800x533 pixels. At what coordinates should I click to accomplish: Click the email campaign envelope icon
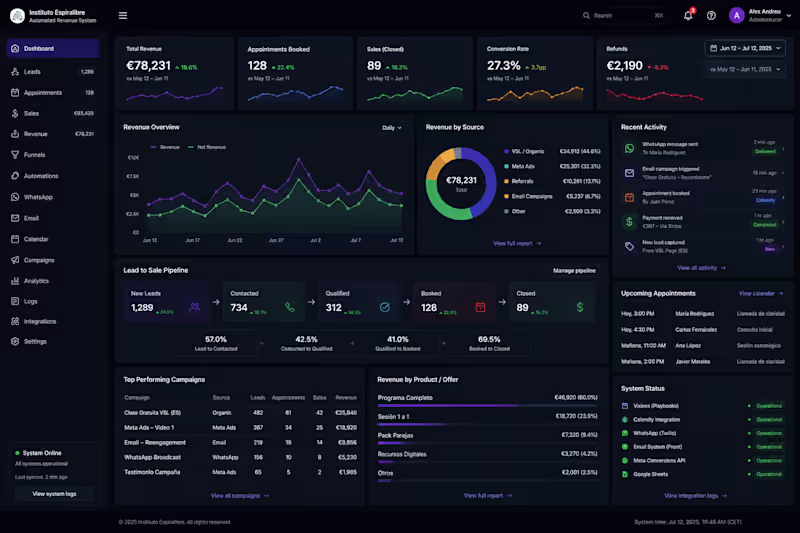click(x=630, y=173)
